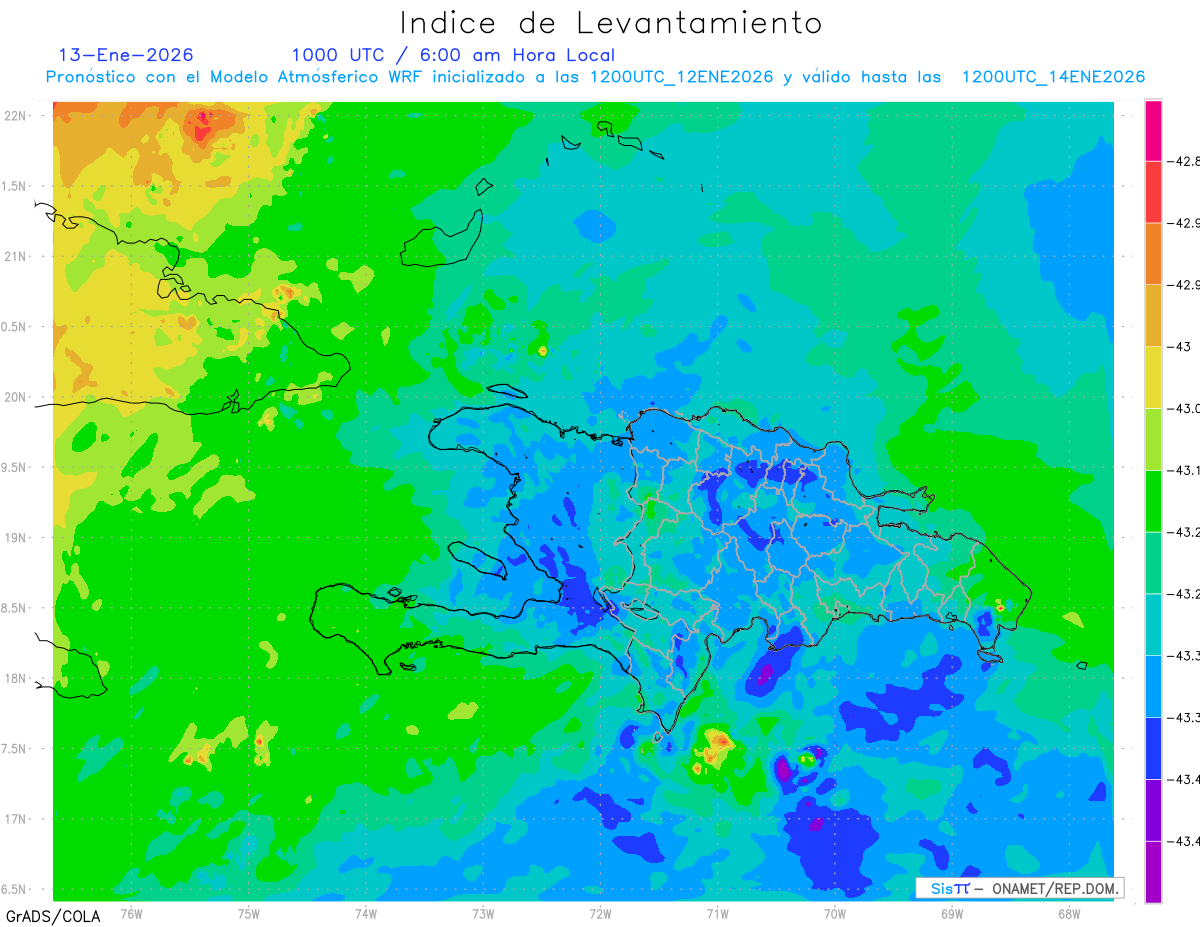Click the "8.5N" latitude axis label
This screenshot has height=927, width=1200.
15,608
